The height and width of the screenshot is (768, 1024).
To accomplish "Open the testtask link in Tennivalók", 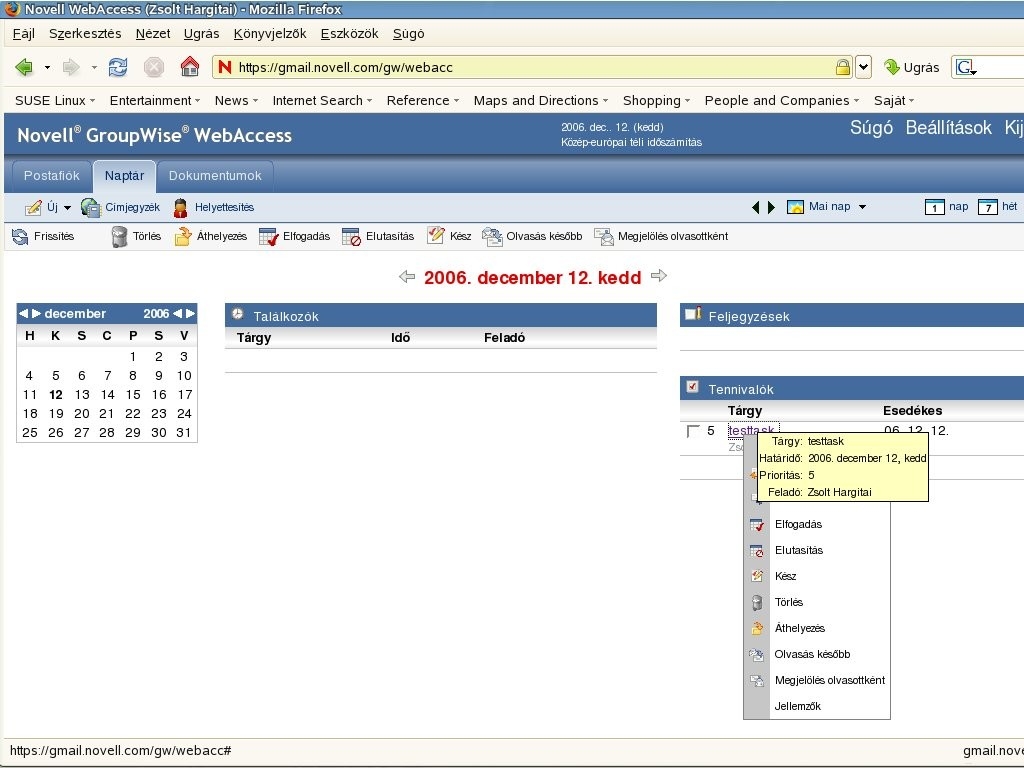I will tap(752, 430).
